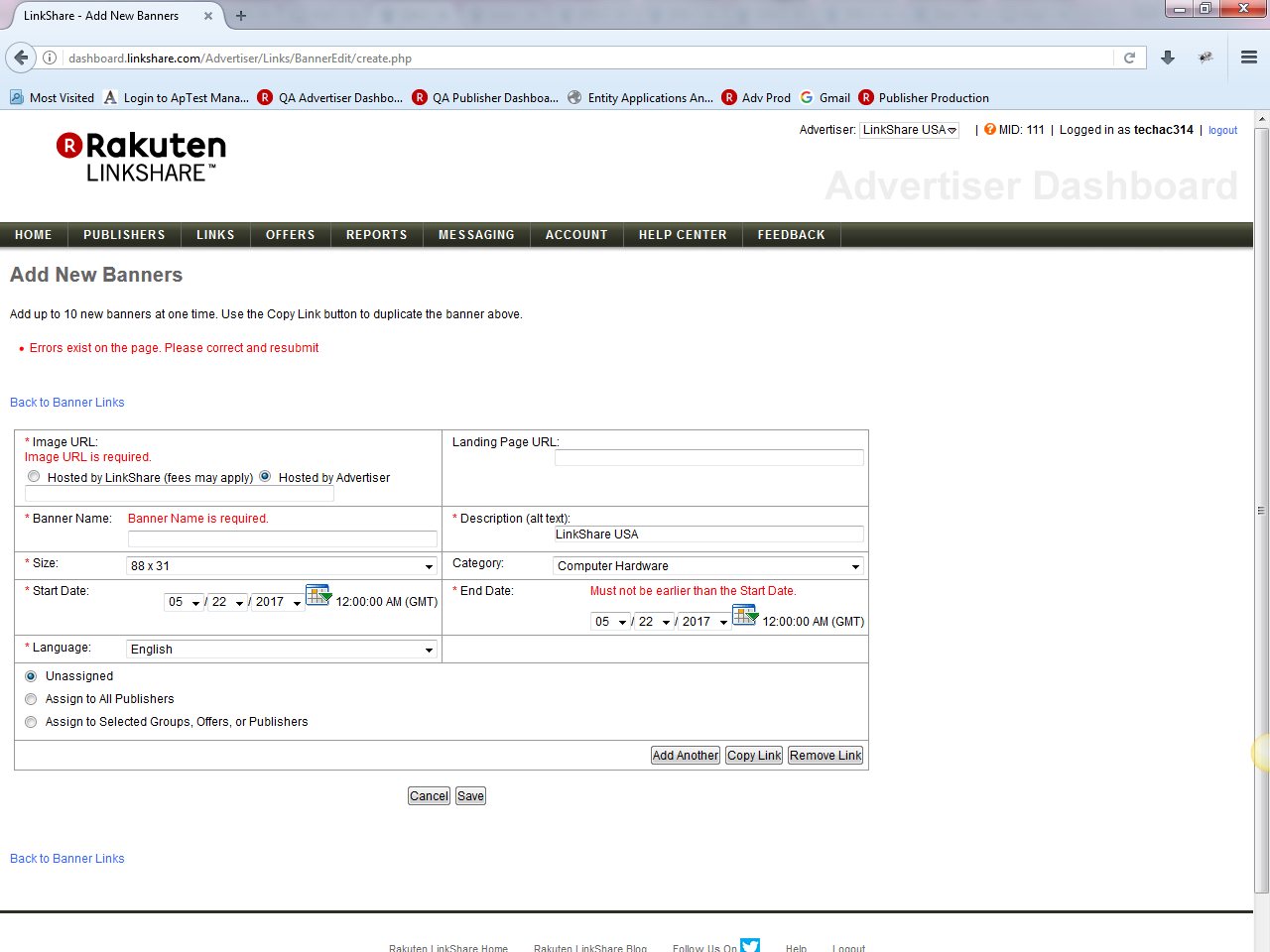The height and width of the screenshot is (952, 1270).
Task: Click the reload page icon
Action: (1129, 58)
